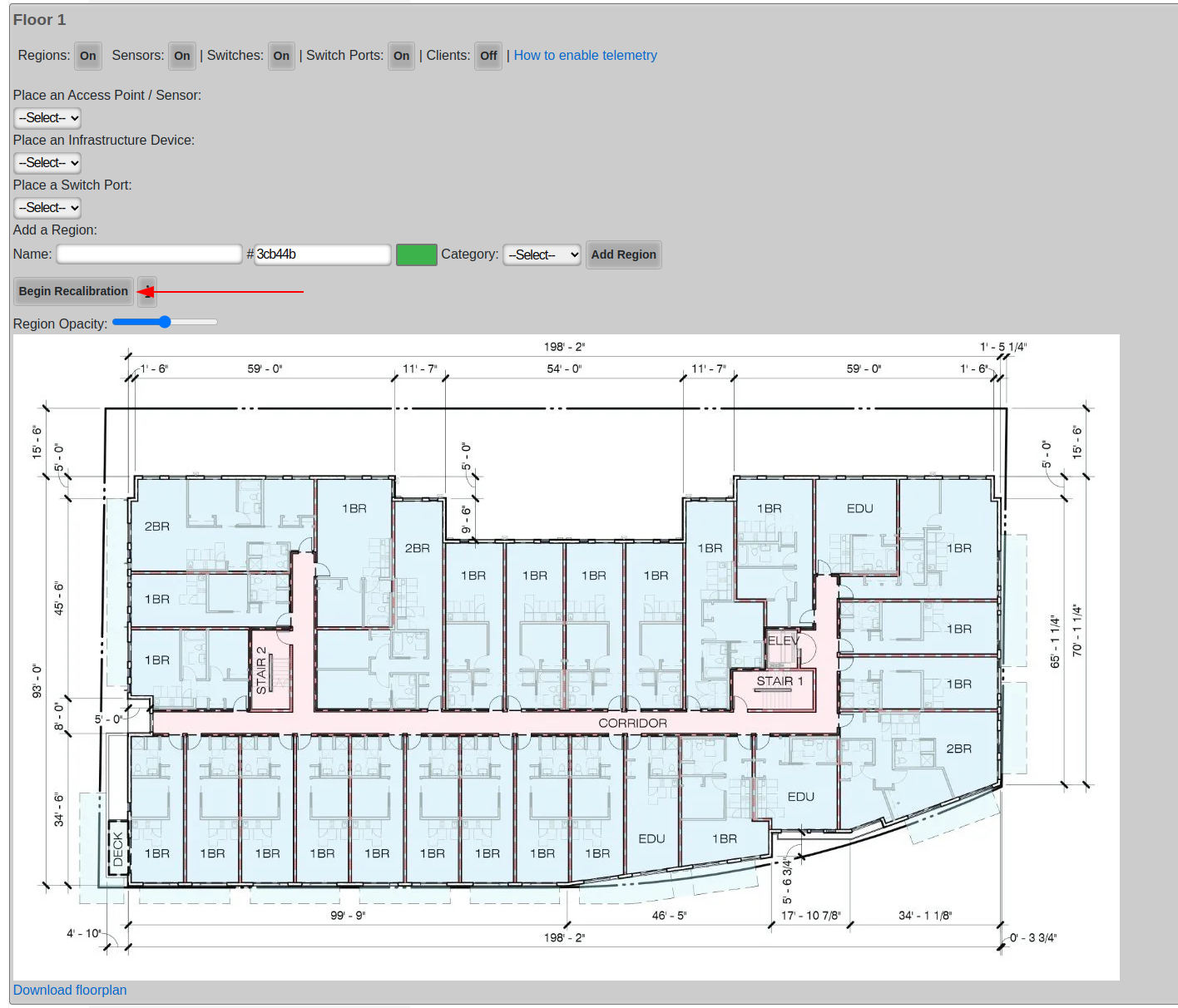The width and height of the screenshot is (1178, 1008).
Task: Expand the Infrastructure Device select menu
Action: pyautogui.click(x=47, y=163)
